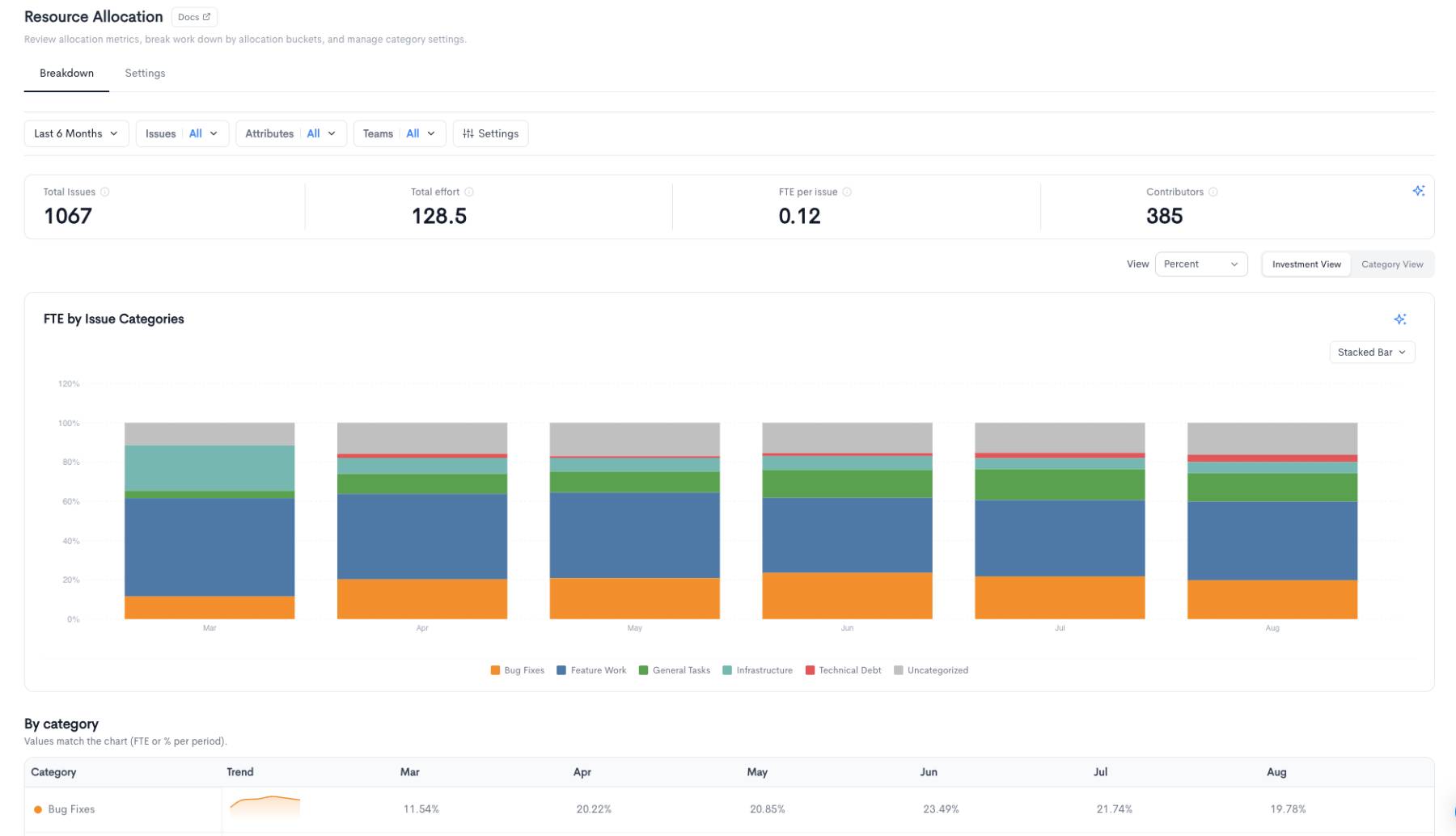
Task: Select the Breakdown tab
Action: (x=66, y=73)
